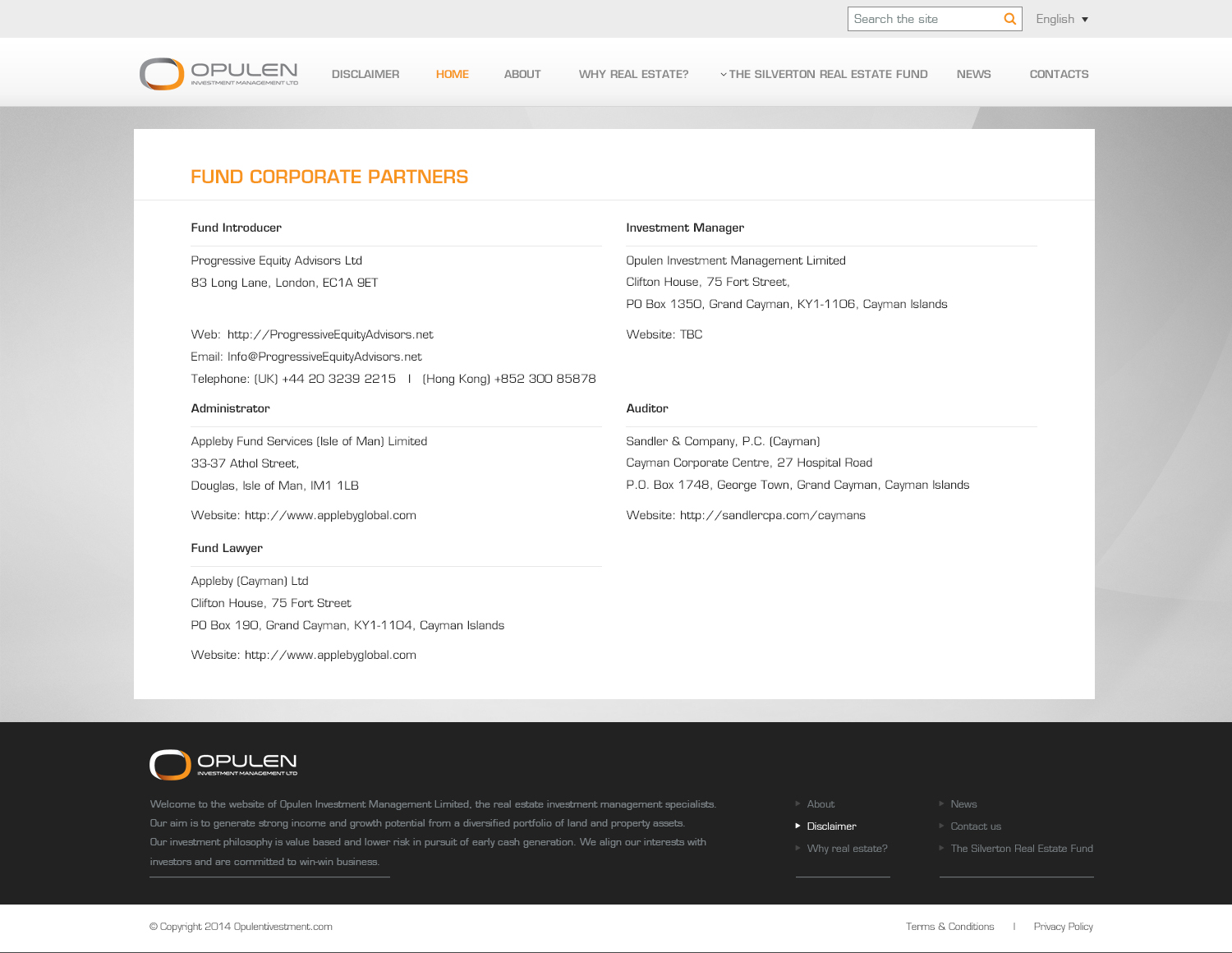Click the Hong Kong number +852 300 85878
The height and width of the screenshot is (953, 1232).
click(545, 379)
